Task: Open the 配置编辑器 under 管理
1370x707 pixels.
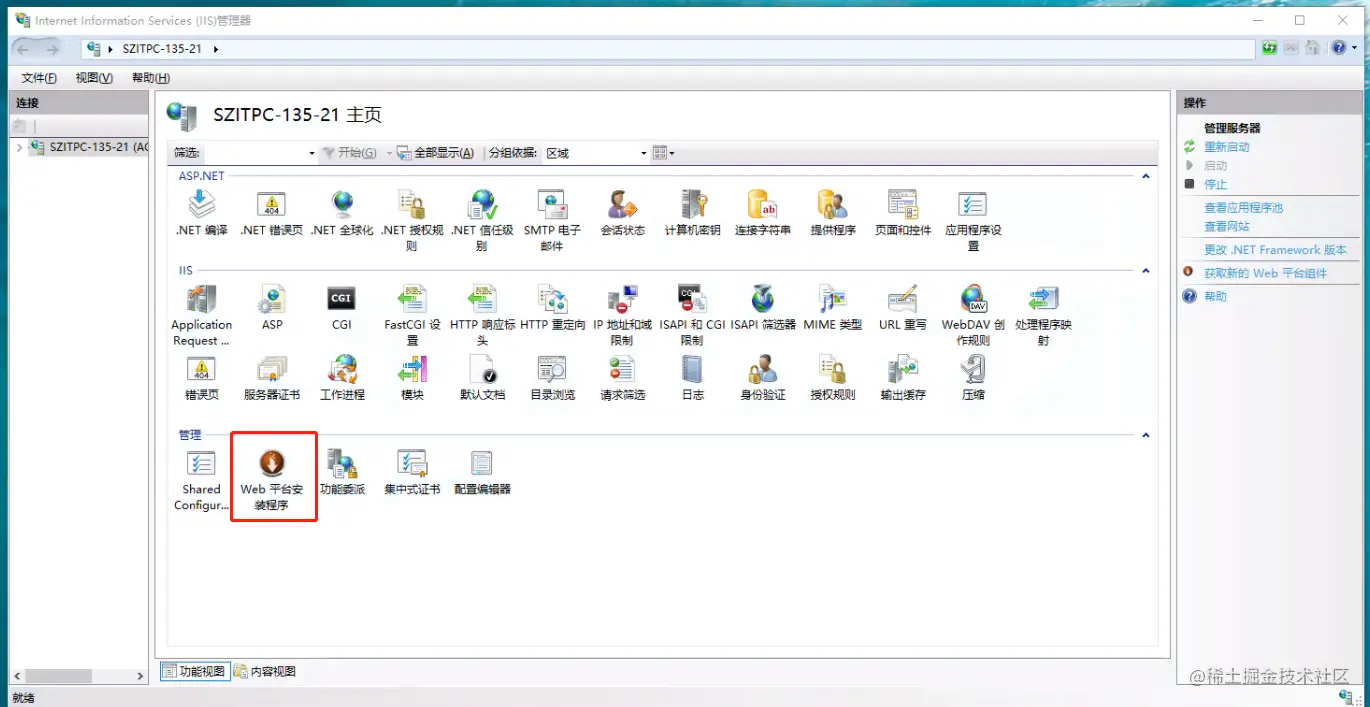Action: pos(481,468)
